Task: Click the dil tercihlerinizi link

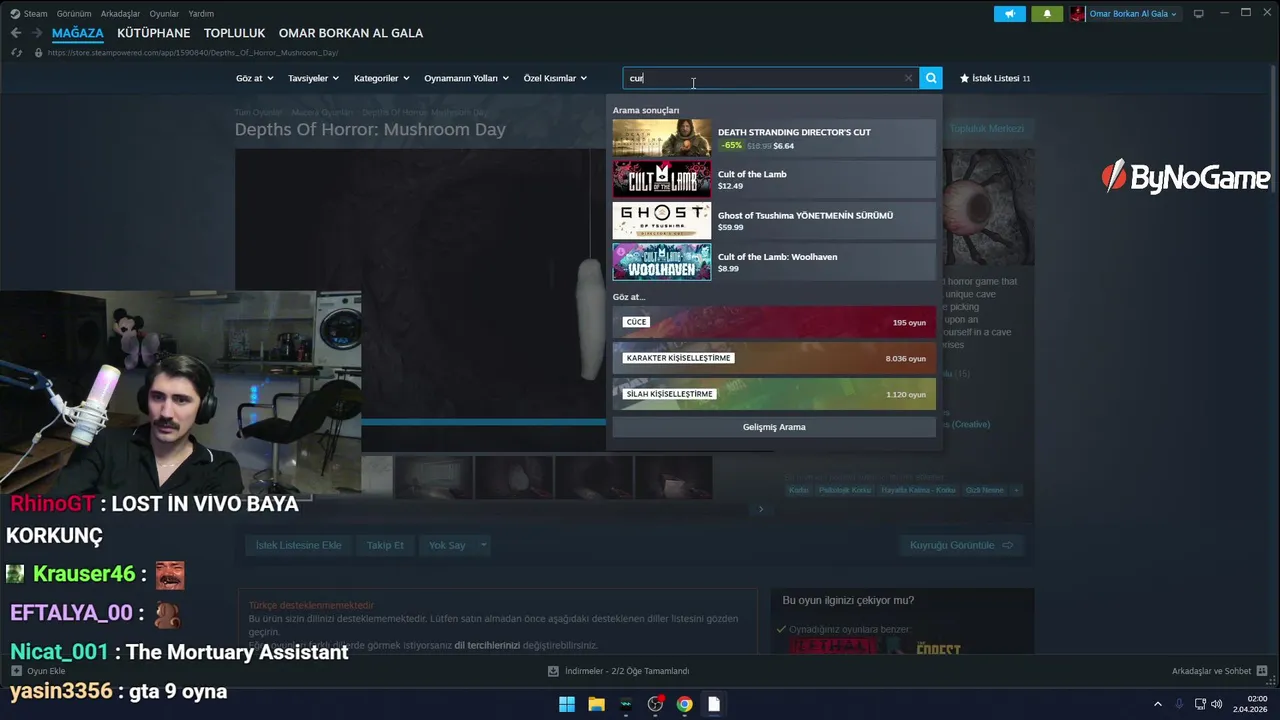Action: 487,645
